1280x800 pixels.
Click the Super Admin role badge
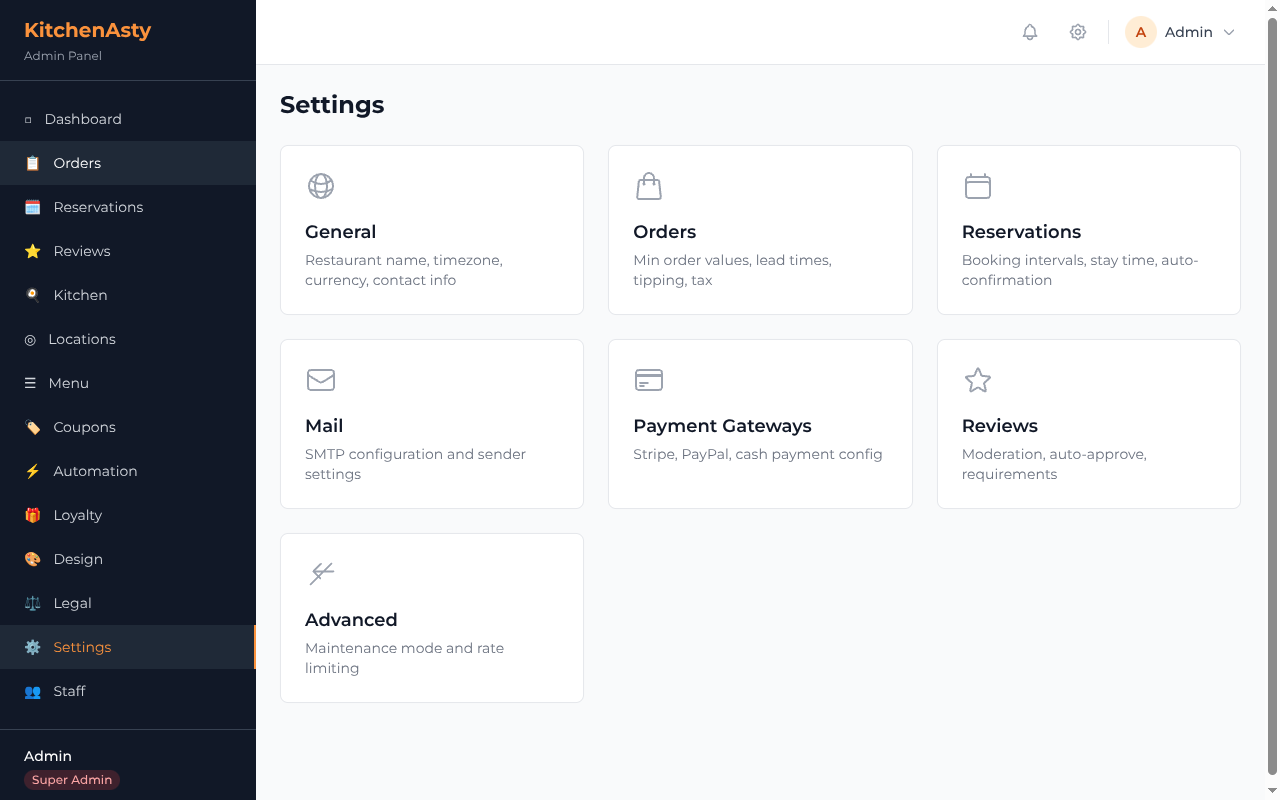(71, 780)
